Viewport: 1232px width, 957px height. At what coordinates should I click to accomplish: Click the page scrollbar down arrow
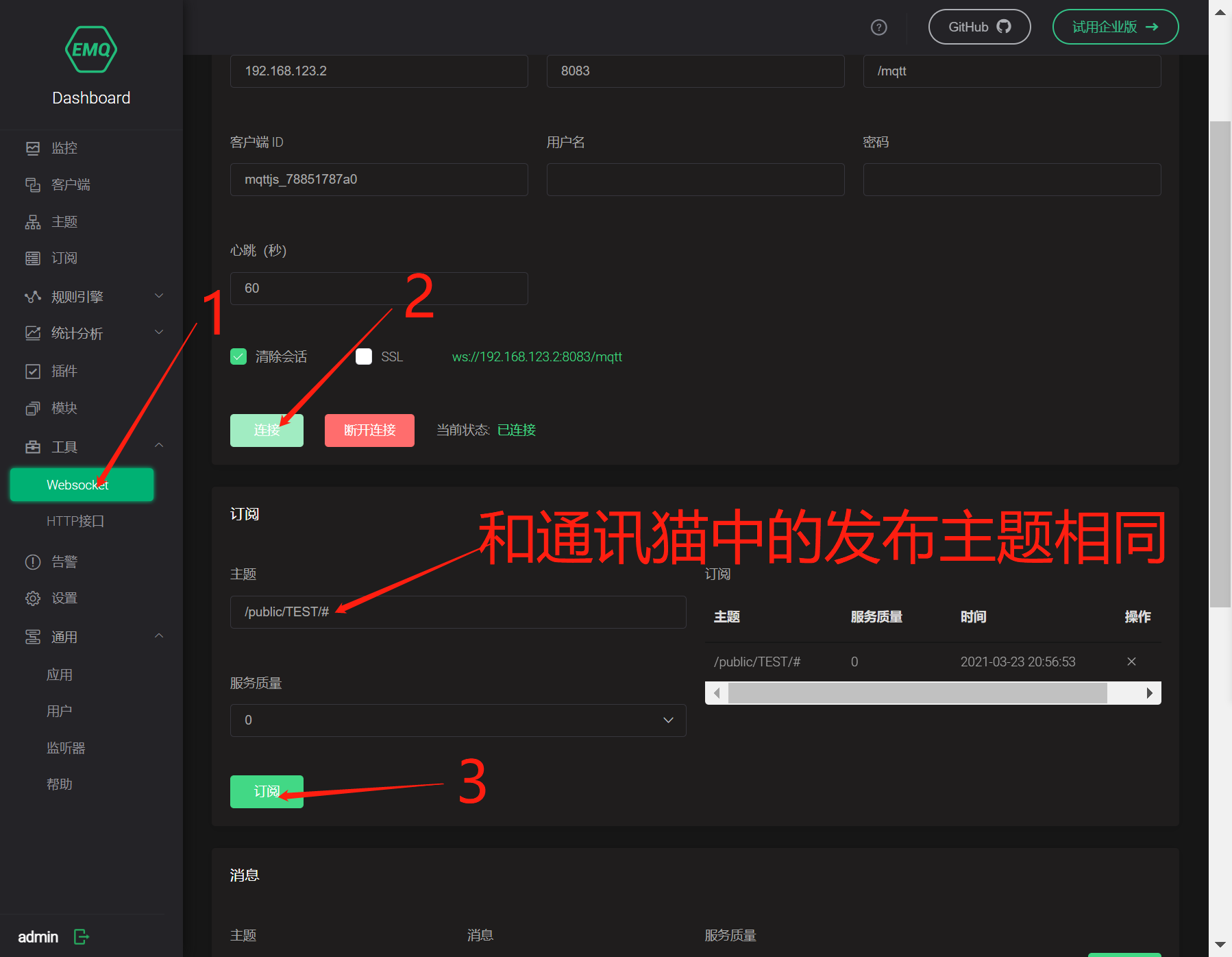click(1220, 945)
